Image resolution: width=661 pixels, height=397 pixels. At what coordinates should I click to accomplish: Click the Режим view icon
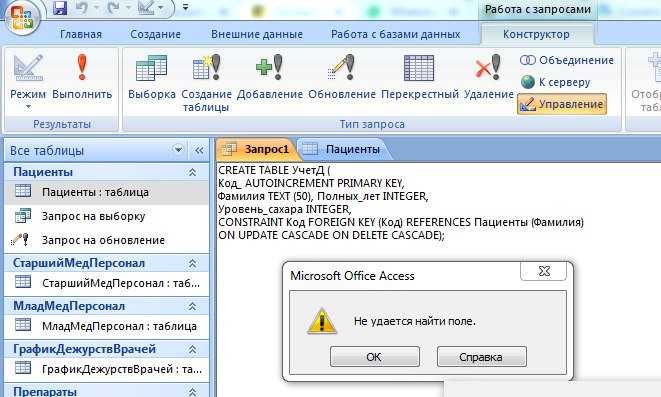click(x=28, y=68)
